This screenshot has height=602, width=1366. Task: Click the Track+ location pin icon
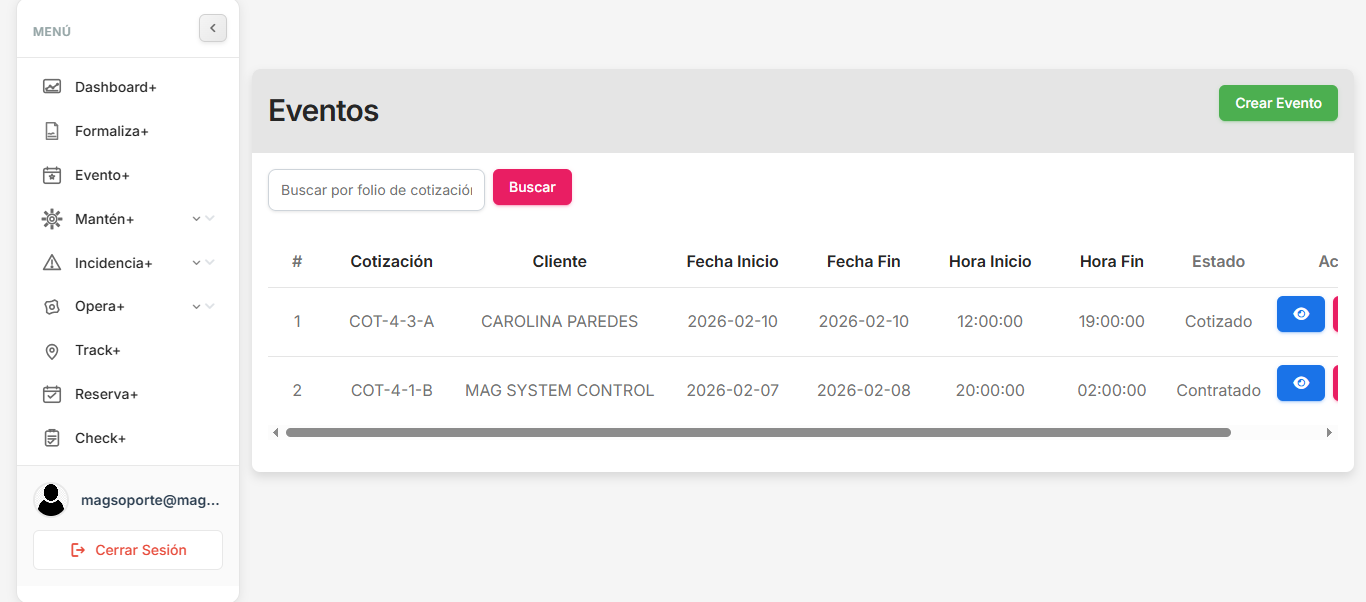coord(52,351)
